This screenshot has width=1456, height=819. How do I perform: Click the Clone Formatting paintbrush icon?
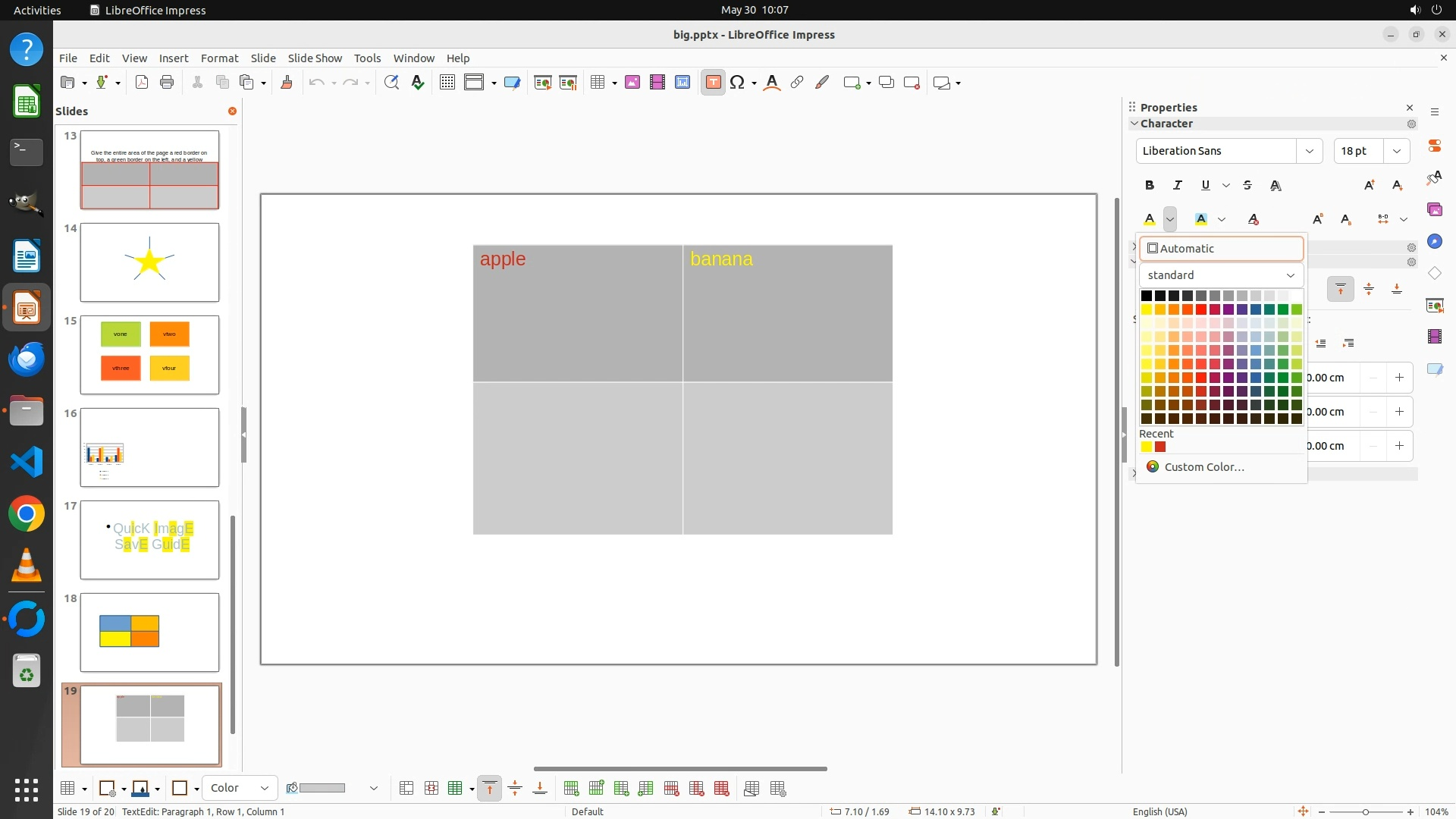click(x=287, y=83)
